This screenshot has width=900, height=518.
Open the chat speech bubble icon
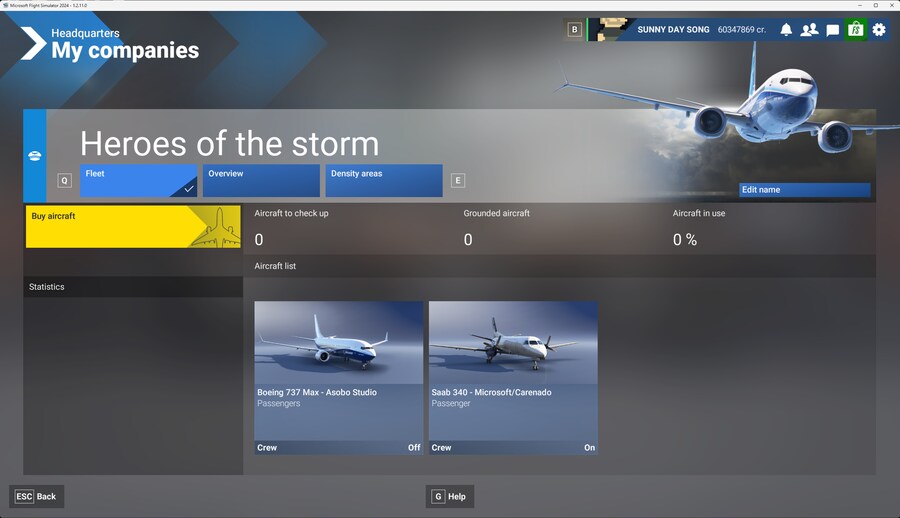[x=832, y=30]
